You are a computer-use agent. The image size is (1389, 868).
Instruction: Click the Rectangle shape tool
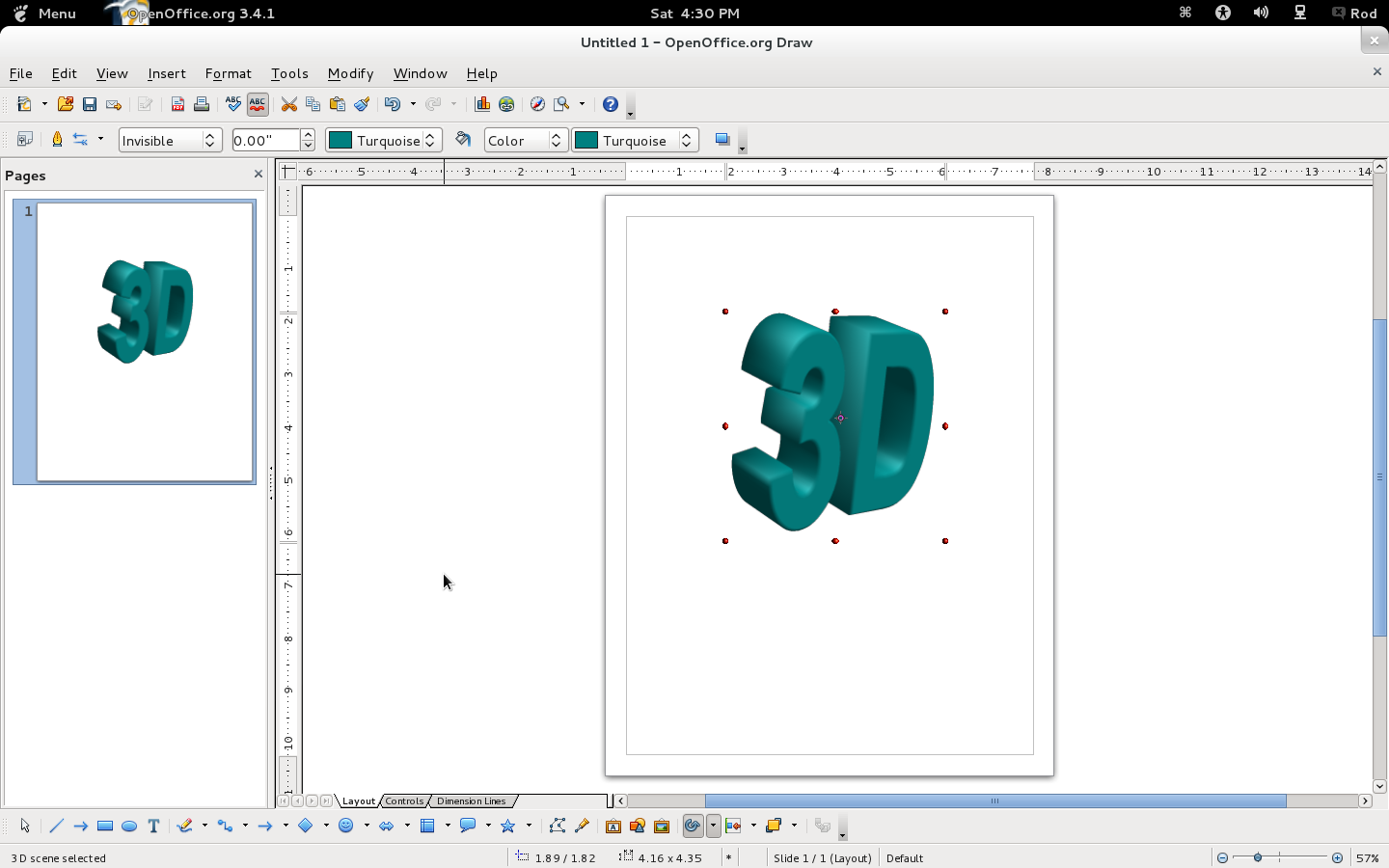[105, 827]
